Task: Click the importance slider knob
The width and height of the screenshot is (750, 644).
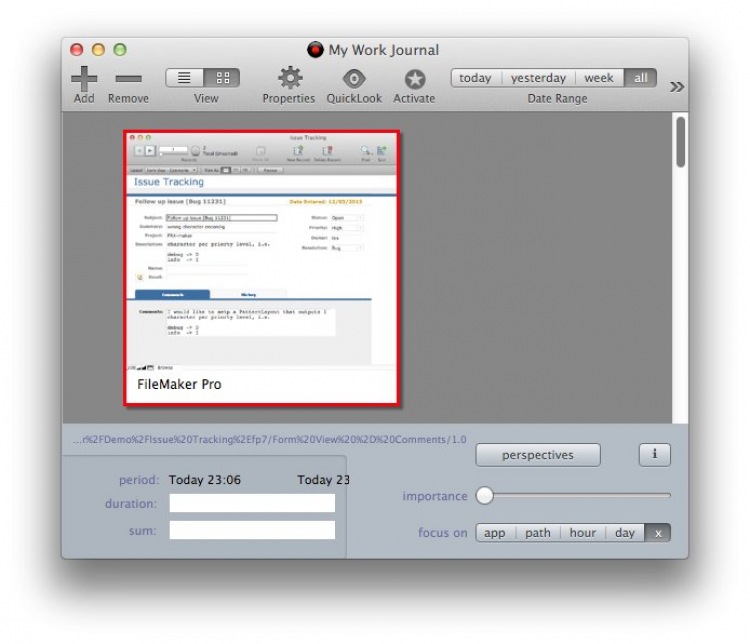Action: tap(485, 496)
